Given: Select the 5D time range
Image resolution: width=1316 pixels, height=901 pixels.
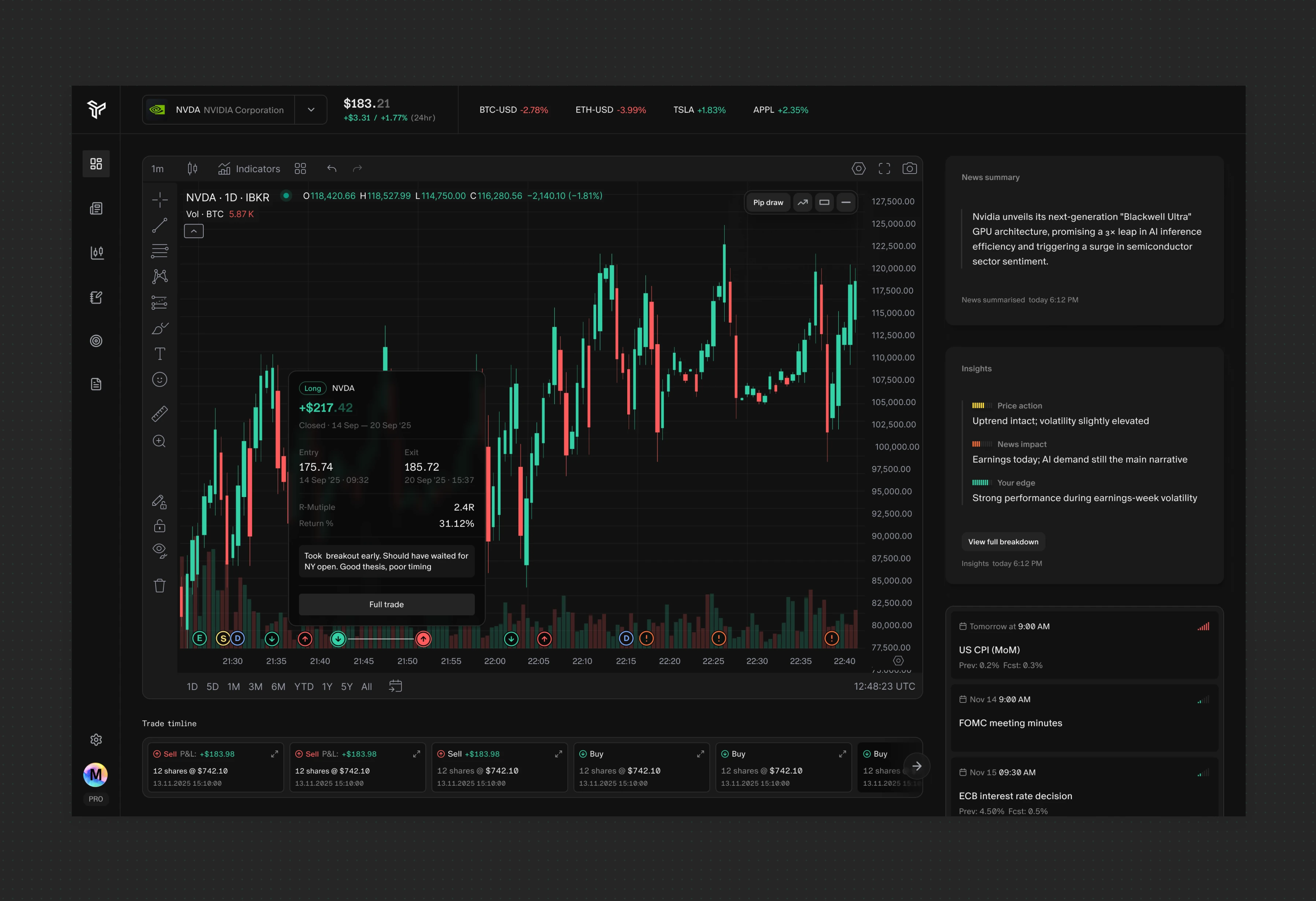Looking at the screenshot, I should click(x=212, y=686).
